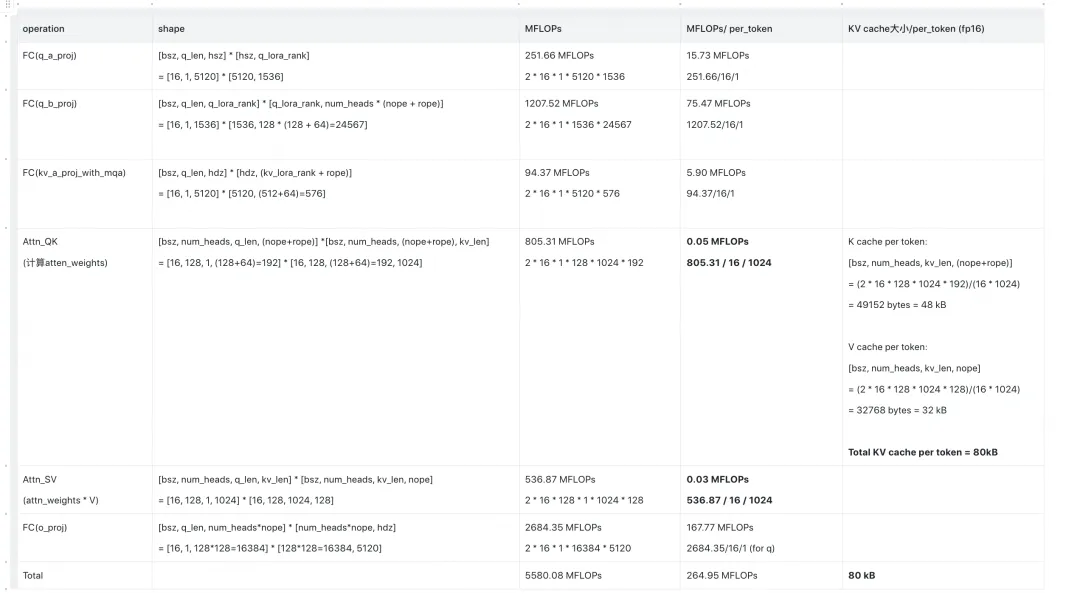The width and height of the screenshot is (1080, 605).
Task: Click the '0.05 MFLOPs' bold value
Action: [717, 242]
